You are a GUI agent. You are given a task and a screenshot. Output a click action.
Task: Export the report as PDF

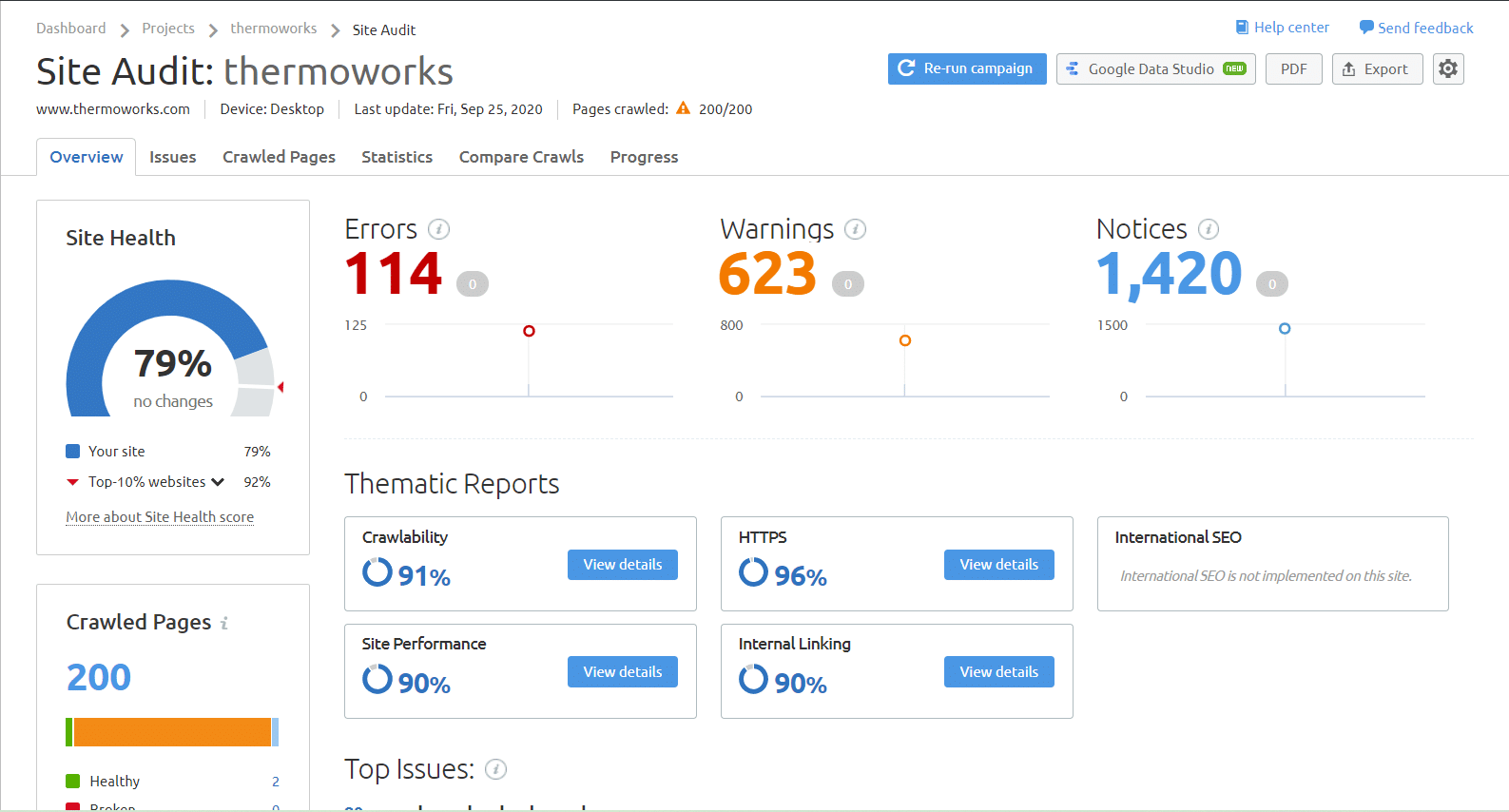(x=1293, y=68)
